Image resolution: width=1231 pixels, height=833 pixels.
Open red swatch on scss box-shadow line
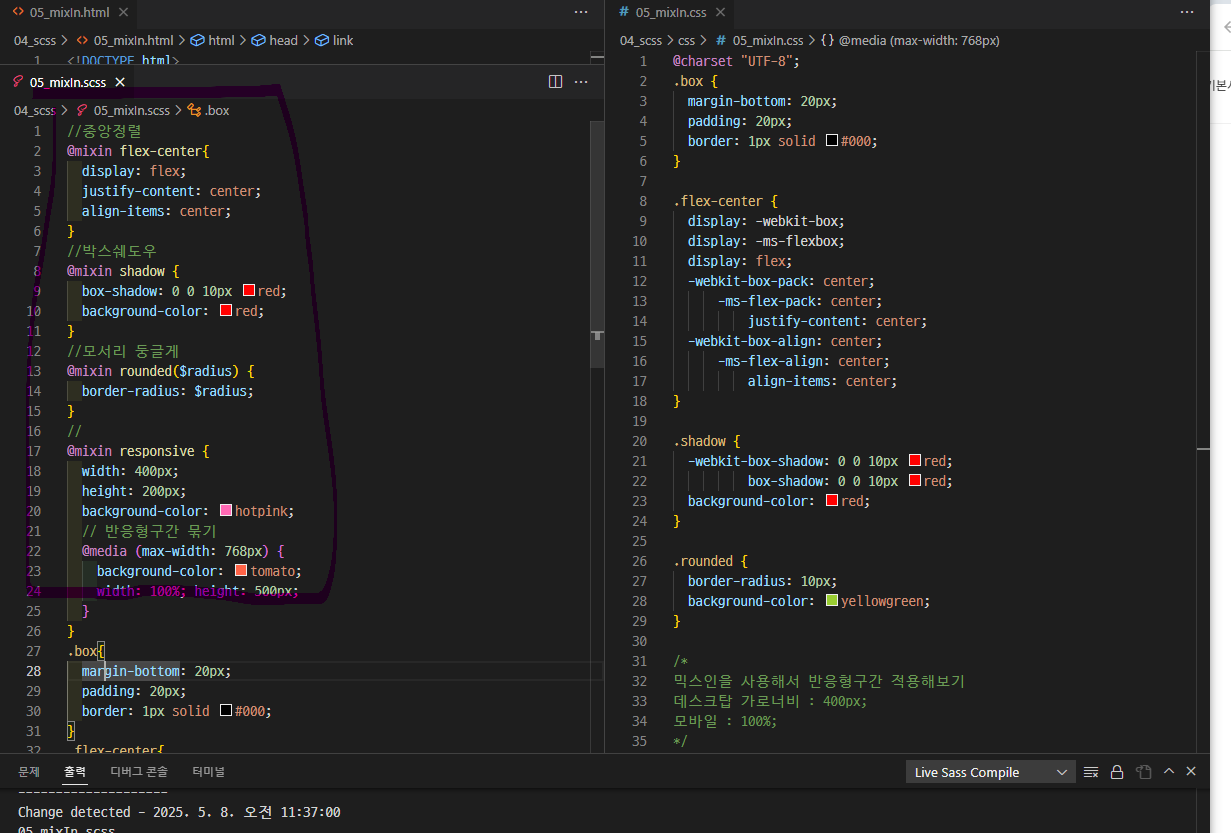coord(249,291)
